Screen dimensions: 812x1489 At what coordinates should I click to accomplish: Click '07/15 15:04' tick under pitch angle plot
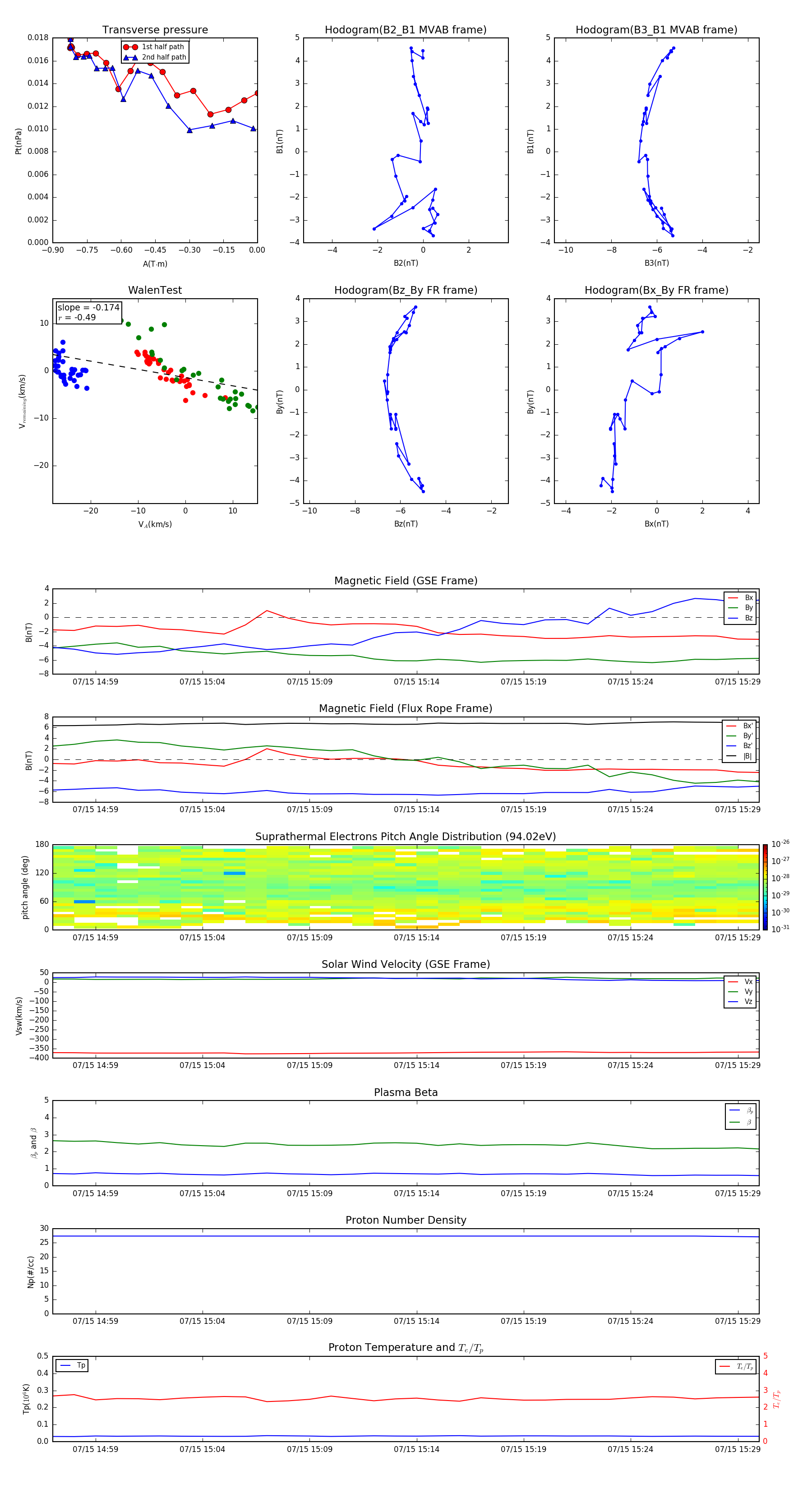click(202, 938)
